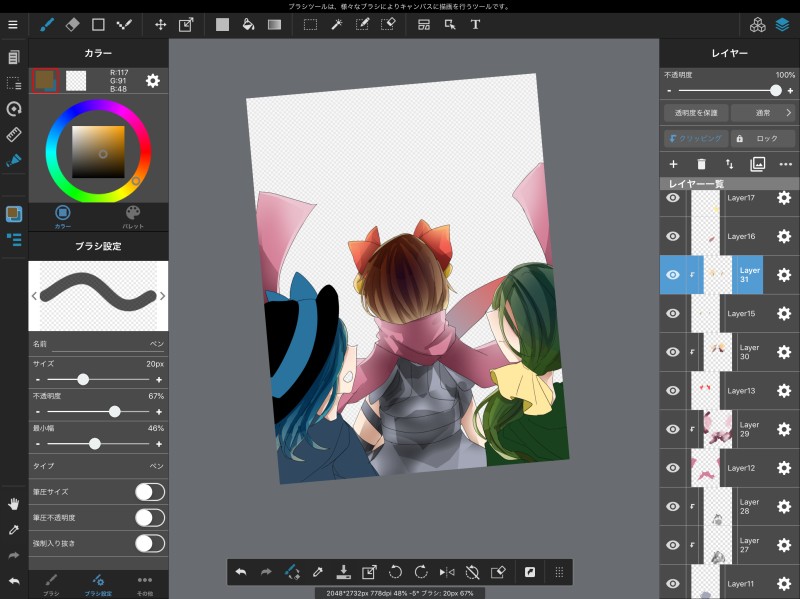The width and height of the screenshot is (800, 599).
Task: Open Layer17 settings gear
Action: (784, 198)
